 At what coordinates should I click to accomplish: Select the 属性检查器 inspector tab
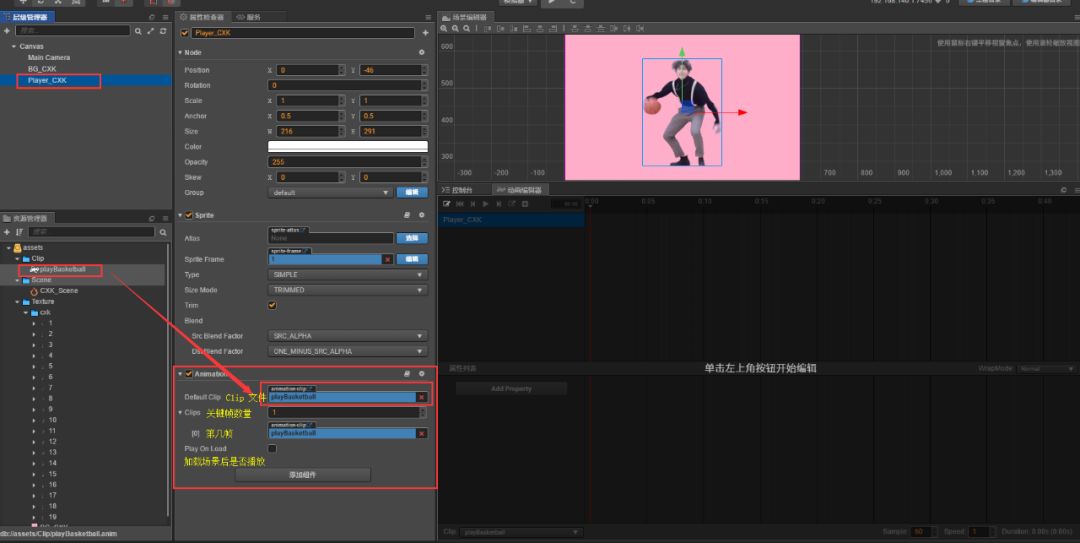203,17
